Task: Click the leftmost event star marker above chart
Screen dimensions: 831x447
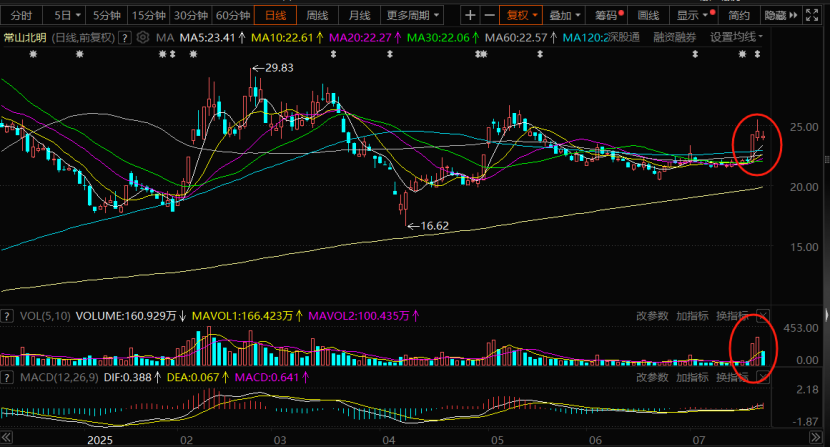Action: tap(33, 54)
